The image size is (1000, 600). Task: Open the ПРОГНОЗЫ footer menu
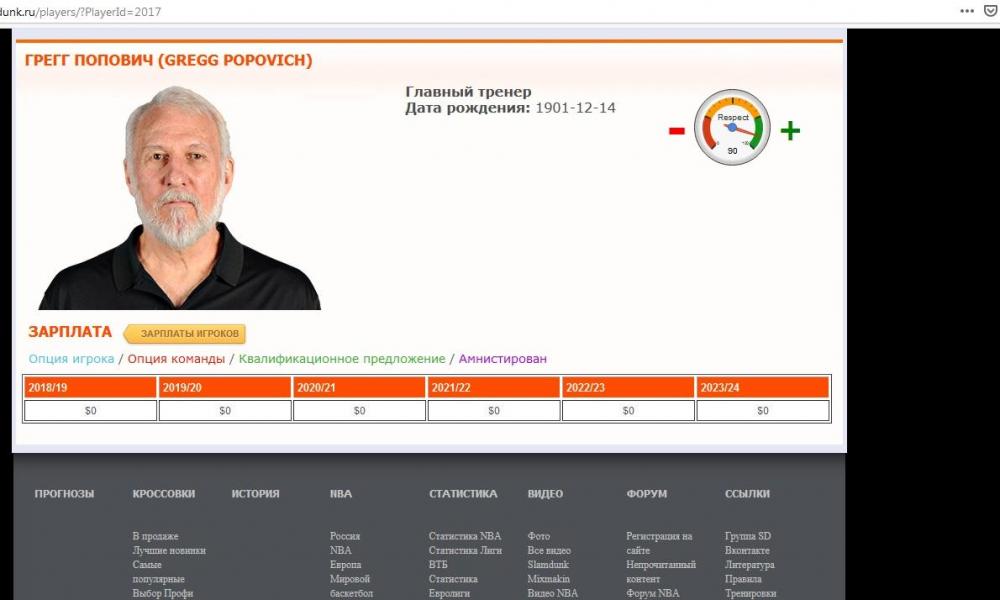tap(64, 494)
